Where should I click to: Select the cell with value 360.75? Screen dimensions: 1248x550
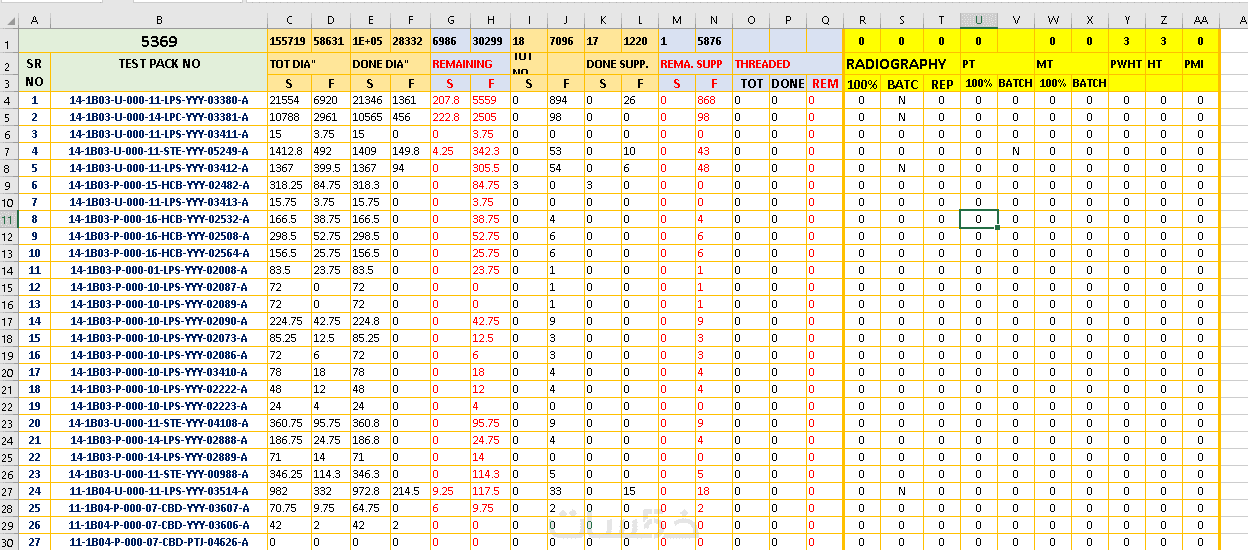289,423
